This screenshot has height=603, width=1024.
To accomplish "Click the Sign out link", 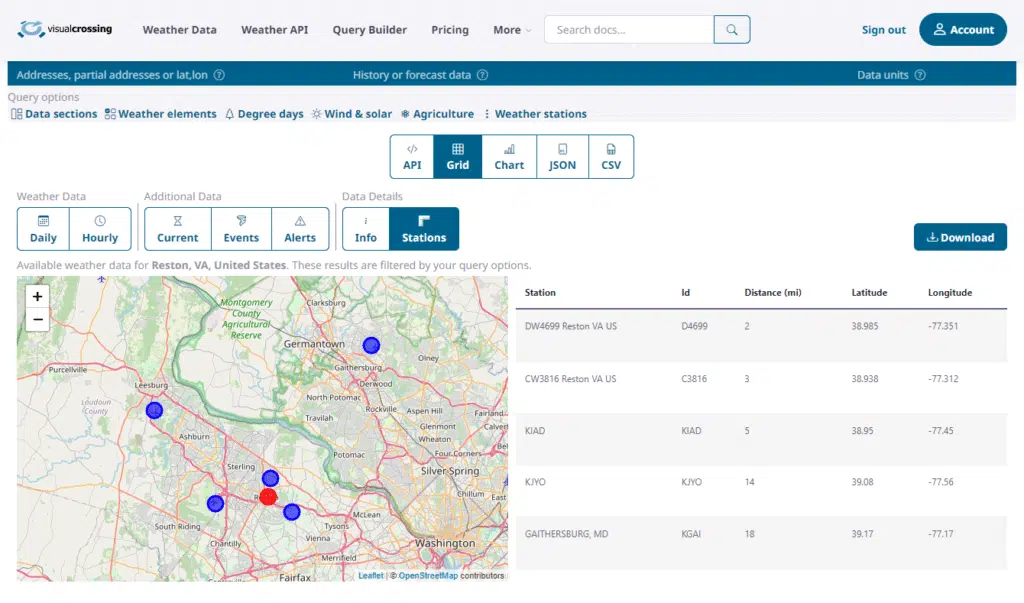I will pos(883,30).
